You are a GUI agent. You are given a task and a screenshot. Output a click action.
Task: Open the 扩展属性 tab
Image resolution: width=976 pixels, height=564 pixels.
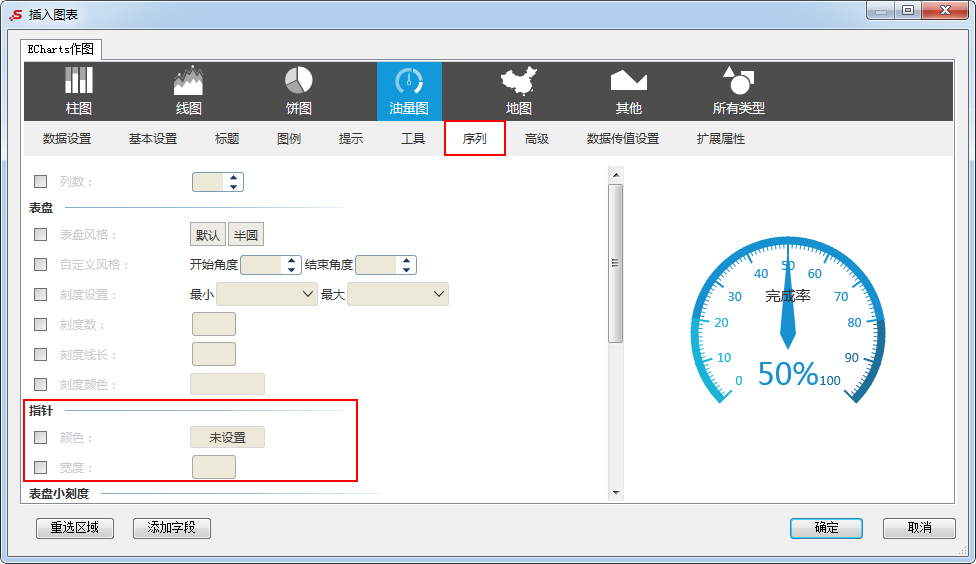(x=721, y=138)
